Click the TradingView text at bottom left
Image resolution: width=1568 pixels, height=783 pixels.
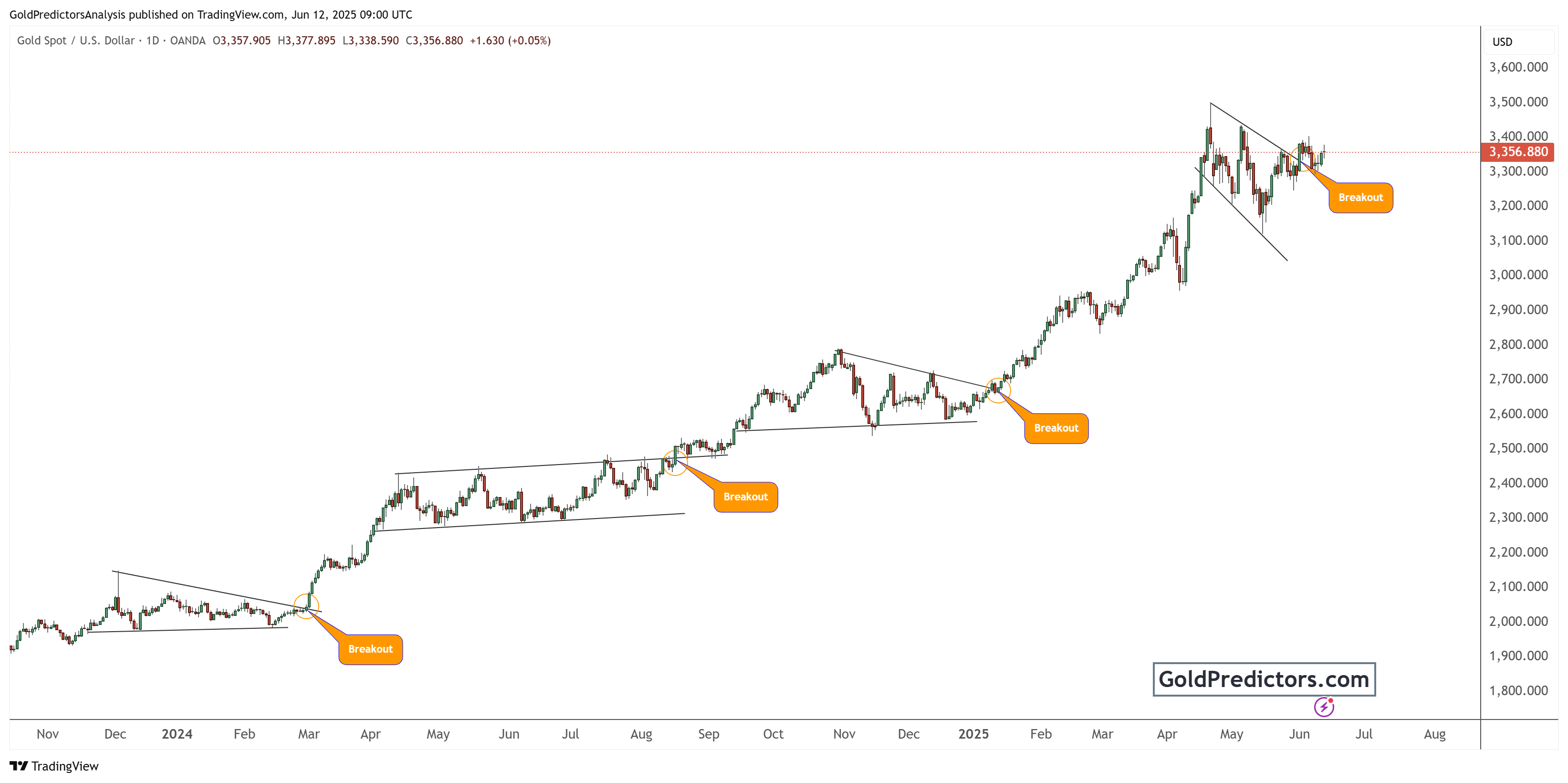(65, 766)
